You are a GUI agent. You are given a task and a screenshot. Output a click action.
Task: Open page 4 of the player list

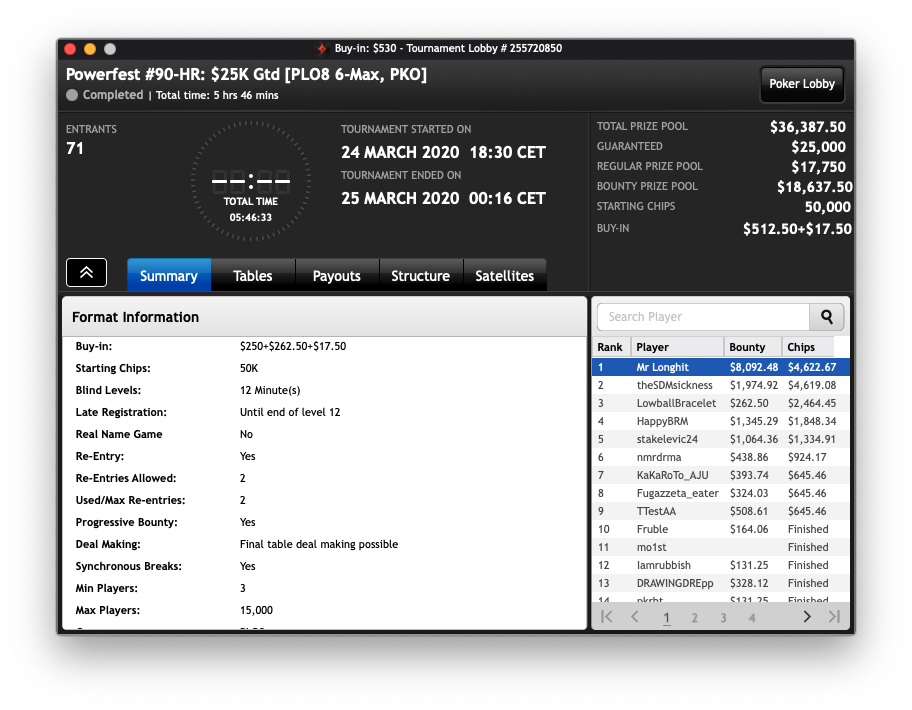(x=751, y=618)
